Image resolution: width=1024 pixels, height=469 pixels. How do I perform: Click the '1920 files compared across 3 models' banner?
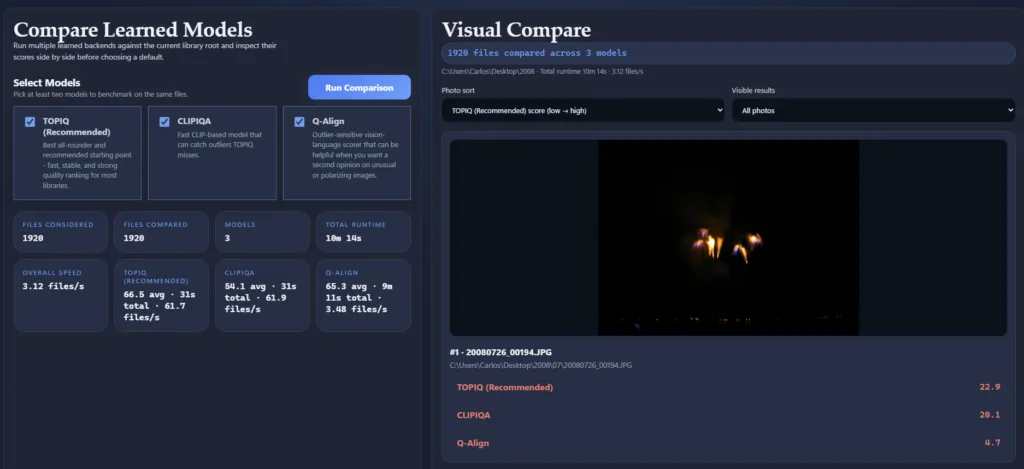point(728,53)
